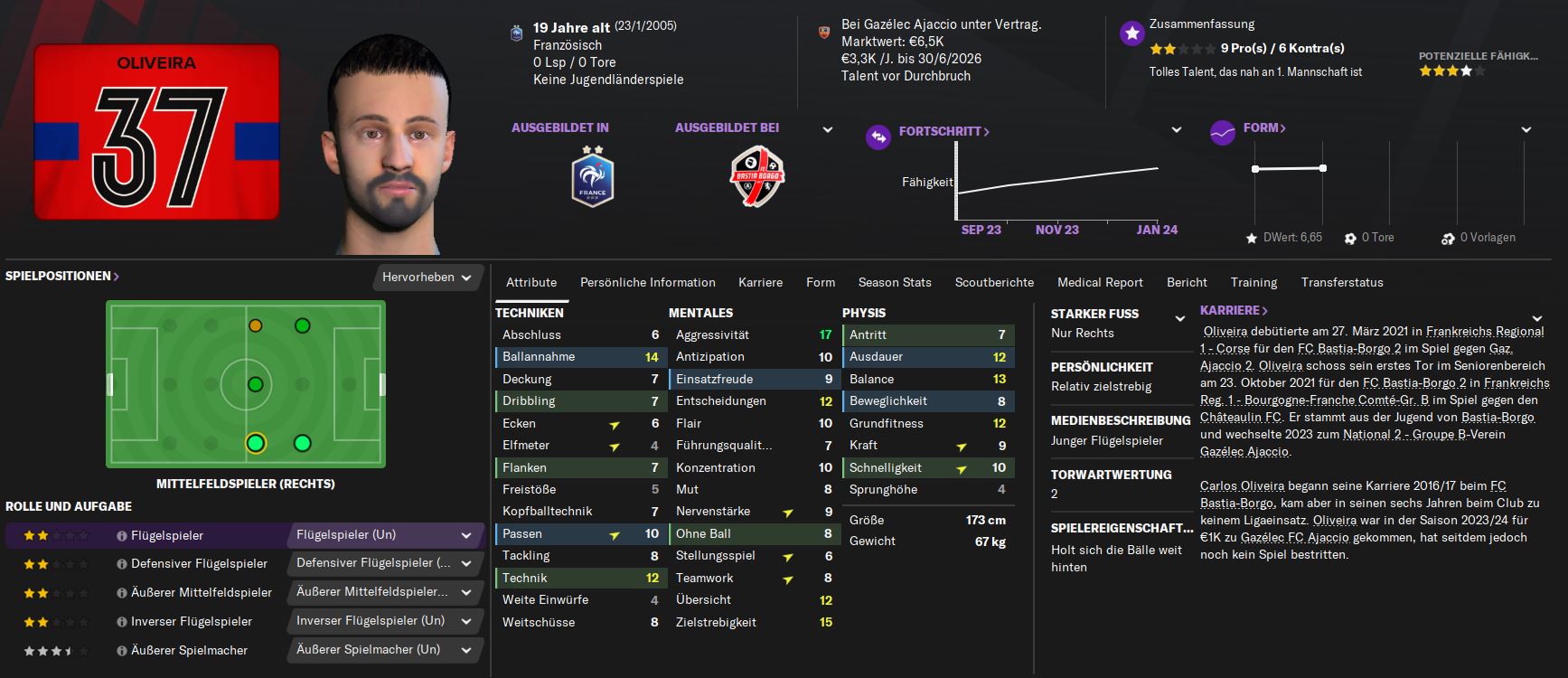
Task: Click the info icon beside Äußerer Spielmacher
Action: pos(121,651)
